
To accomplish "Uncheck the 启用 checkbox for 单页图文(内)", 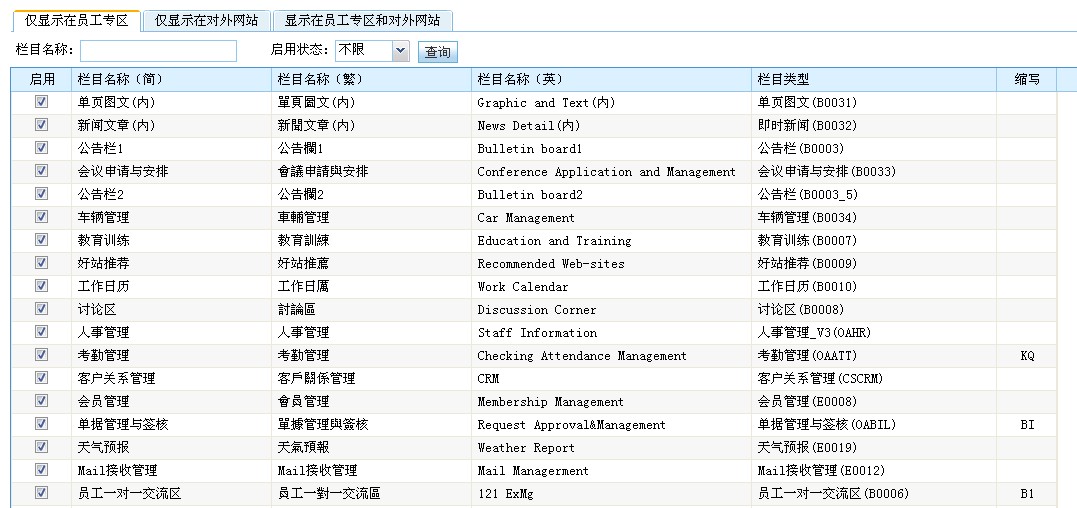I will 41,102.
